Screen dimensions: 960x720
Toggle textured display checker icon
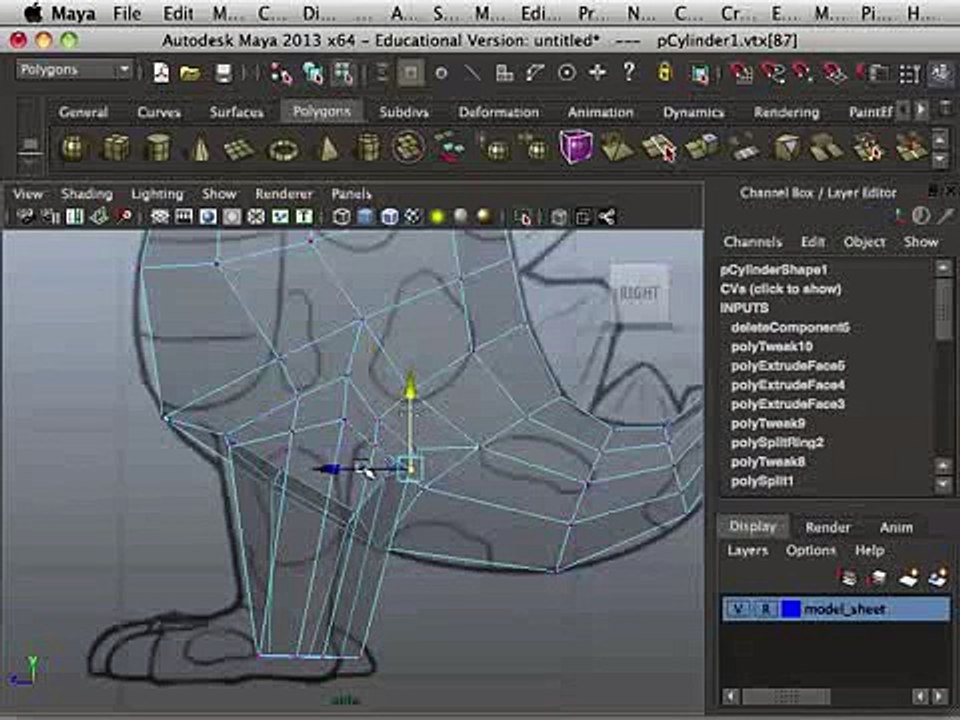coord(413,216)
